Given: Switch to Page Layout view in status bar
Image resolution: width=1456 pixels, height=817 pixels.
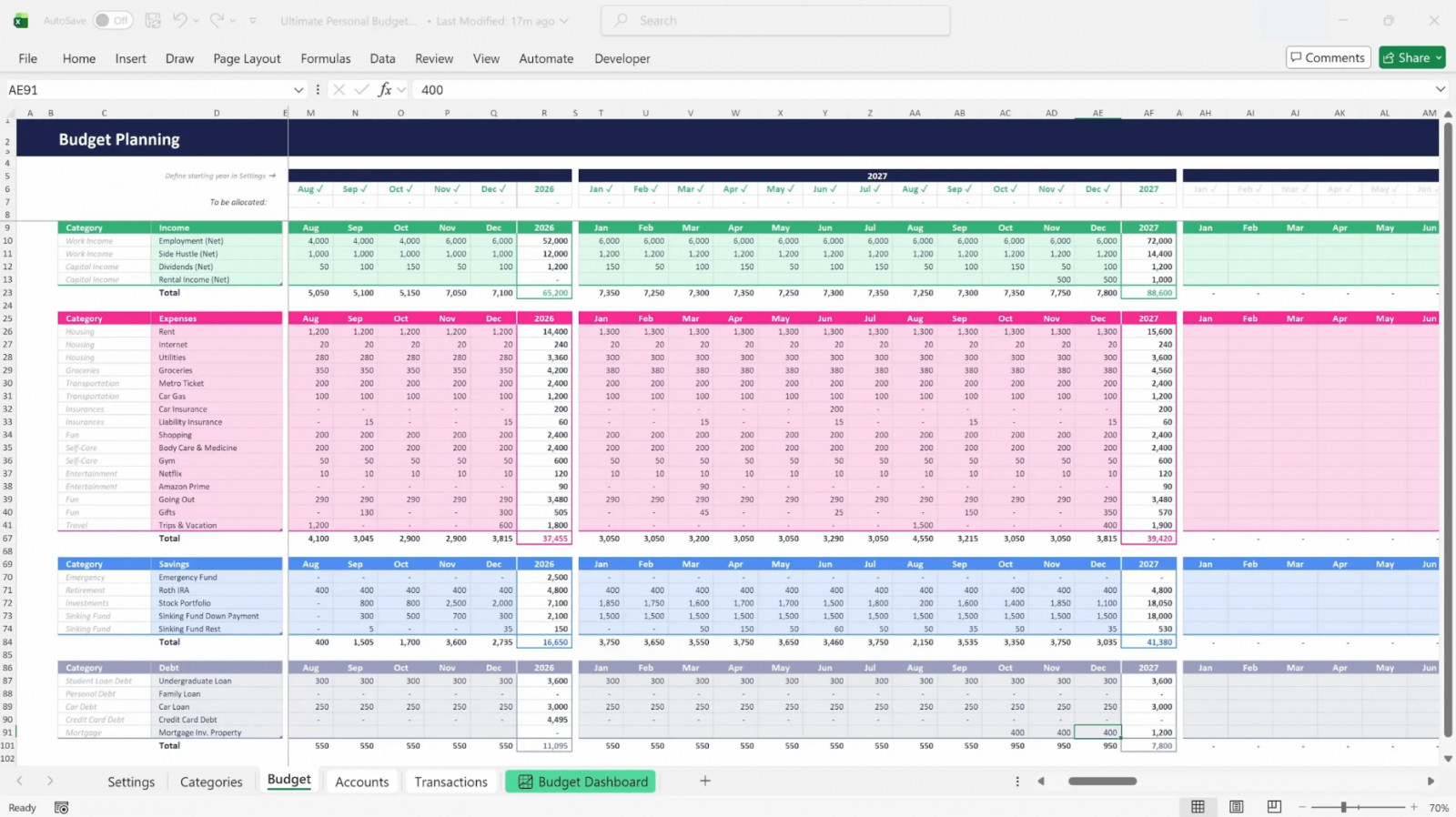Looking at the screenshot, I should coord(1236,807).
